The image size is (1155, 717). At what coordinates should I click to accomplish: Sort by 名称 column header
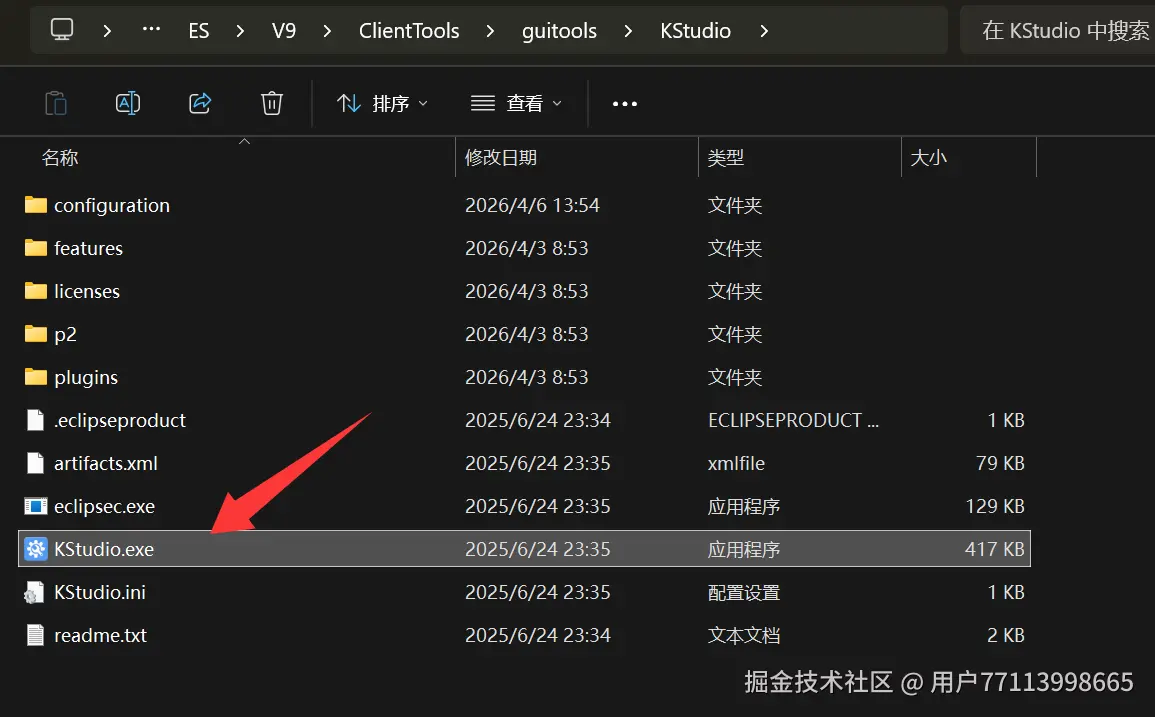(x=60, y=158)
